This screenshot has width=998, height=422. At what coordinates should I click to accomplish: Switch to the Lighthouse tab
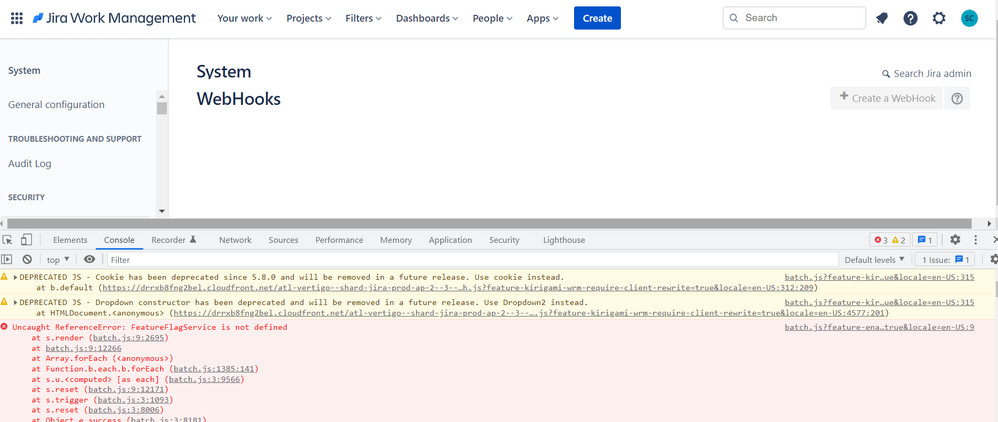point(564,240)
